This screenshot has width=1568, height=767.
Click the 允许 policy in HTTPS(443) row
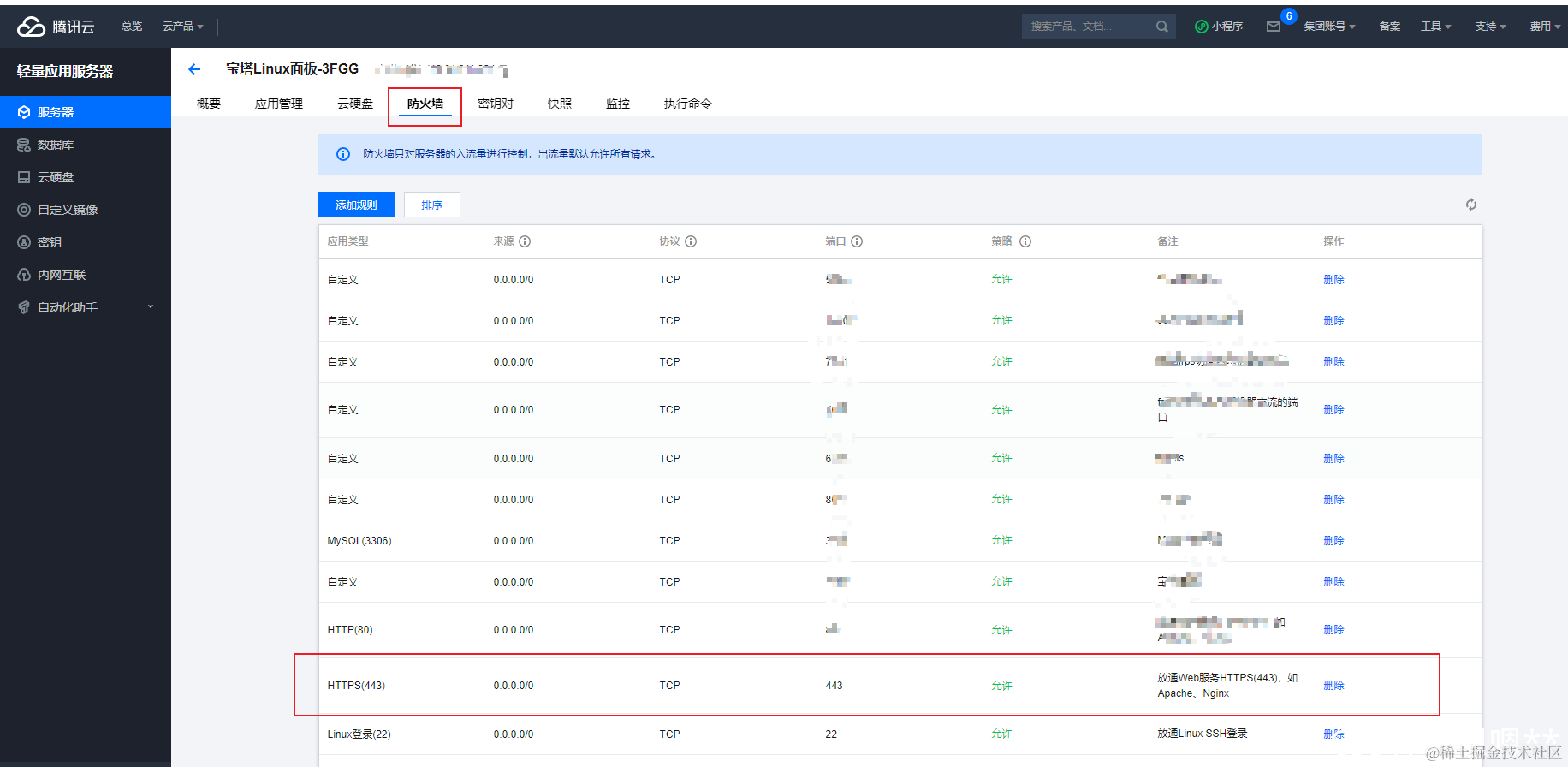point(1001,686)
